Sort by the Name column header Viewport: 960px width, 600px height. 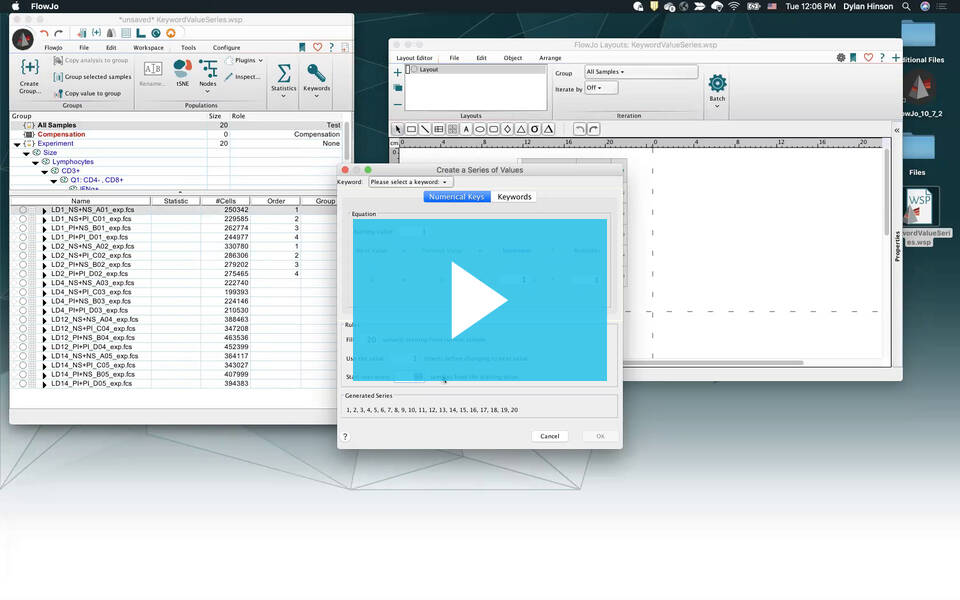click(x=80, y=201)
